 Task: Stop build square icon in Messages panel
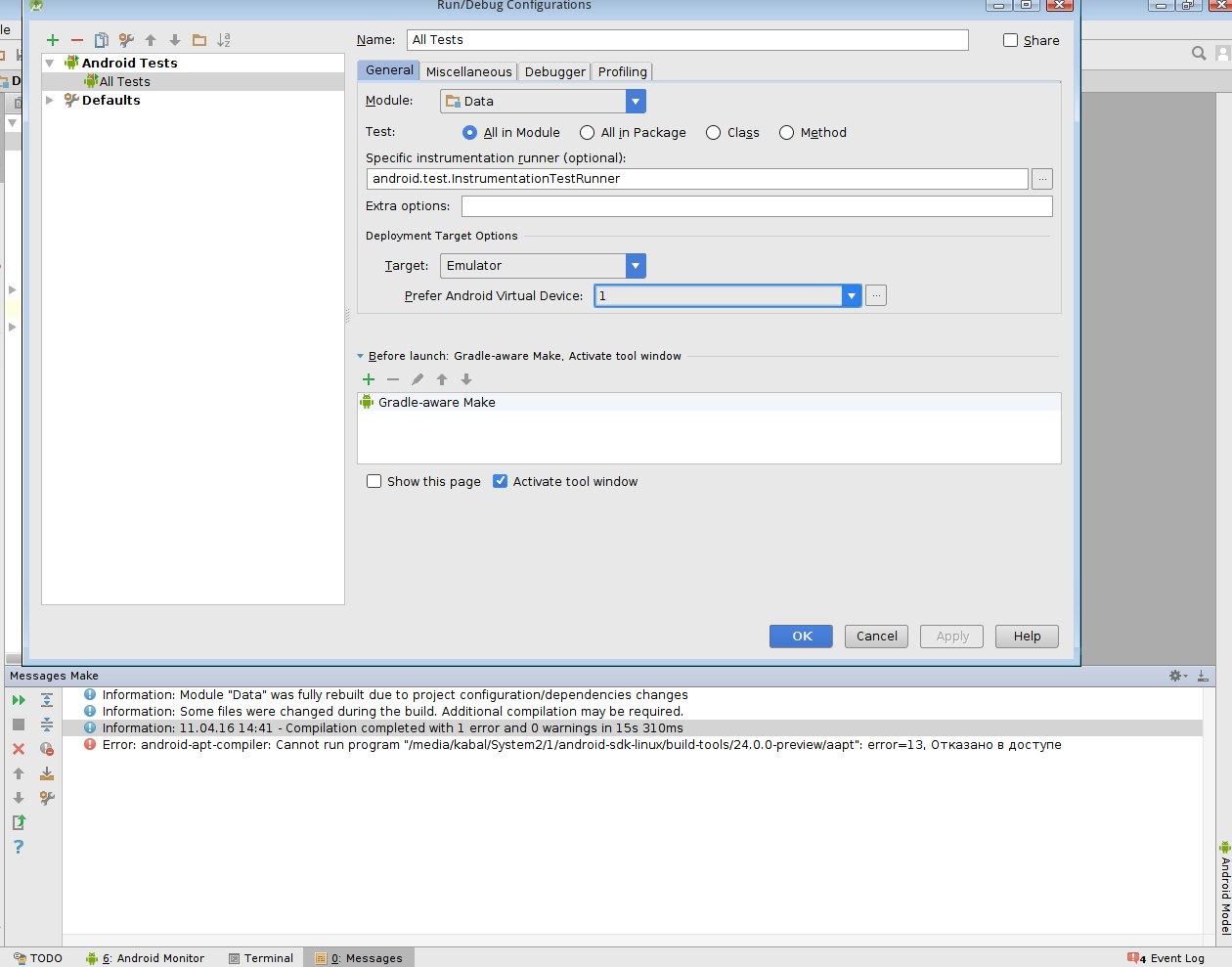[19, 725]
